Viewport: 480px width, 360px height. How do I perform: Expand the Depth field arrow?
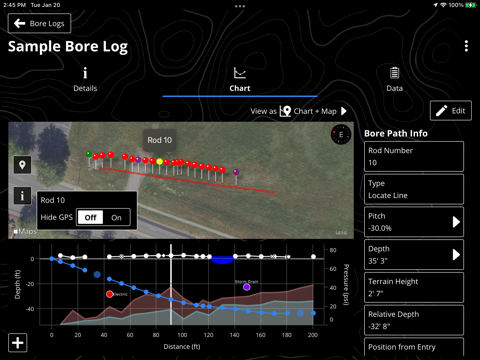[x=456, y=255]
